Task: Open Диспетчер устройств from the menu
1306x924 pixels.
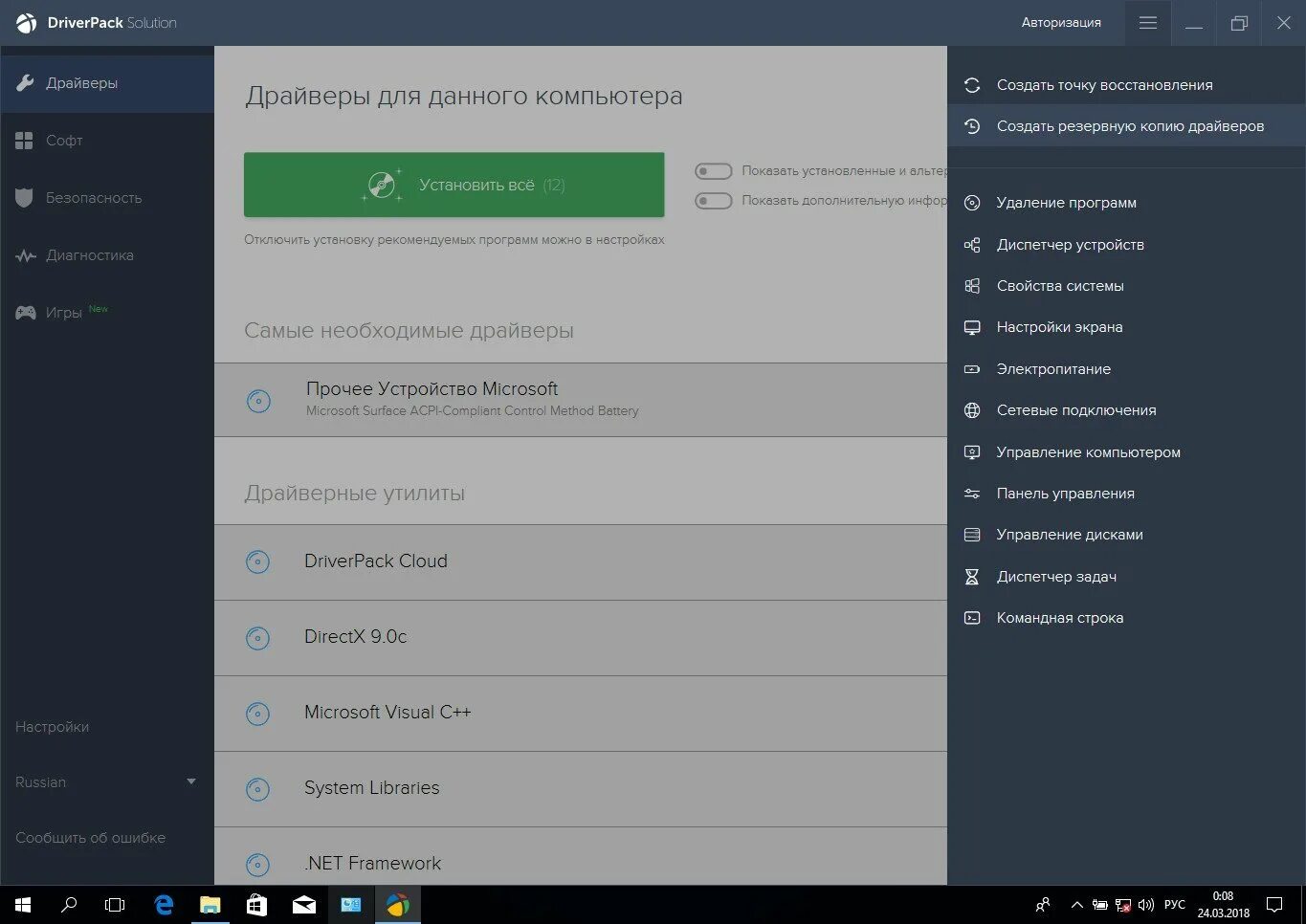Action: [x=1068, y=245]
